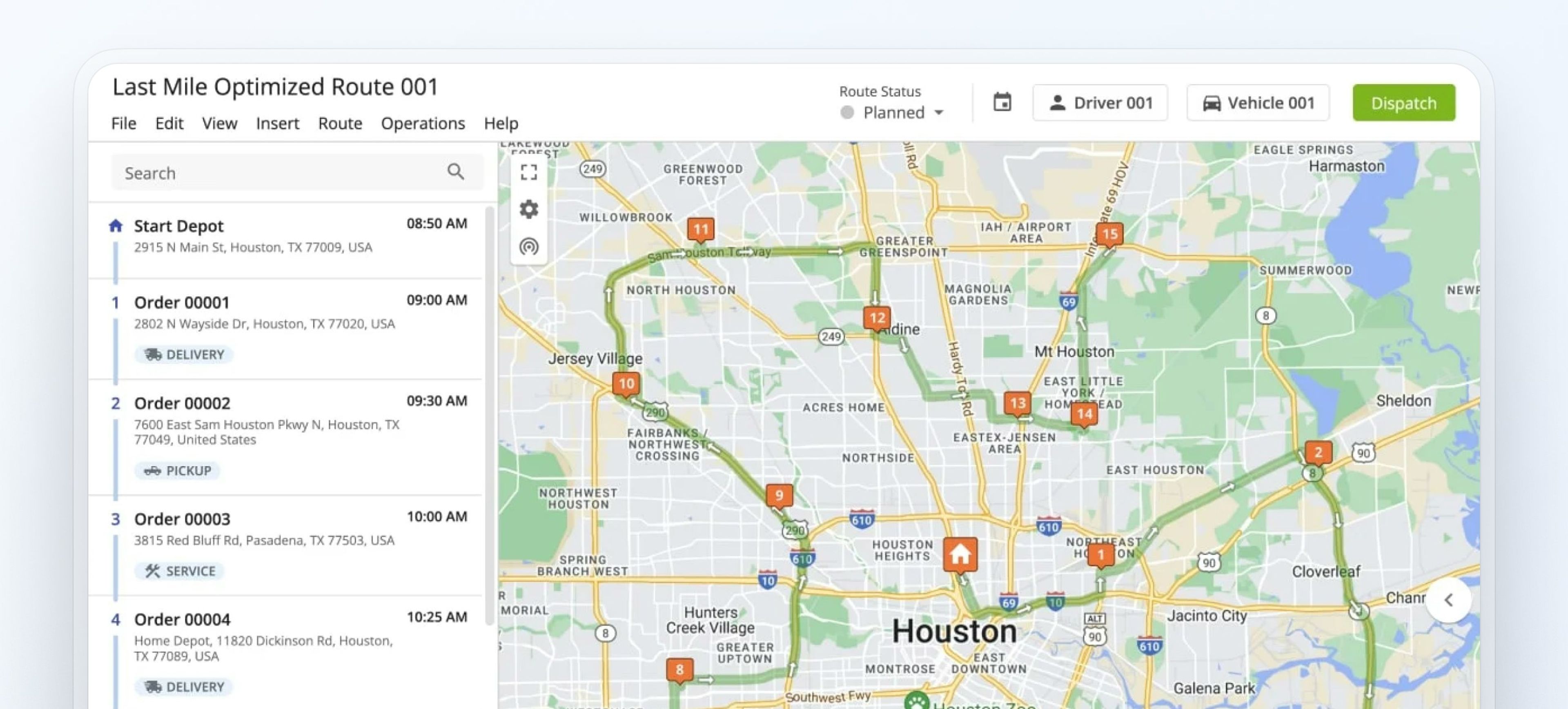This screenshot has width=1568, height=709.
Task: Click the search magnifier icon
Action: [455, 172]
